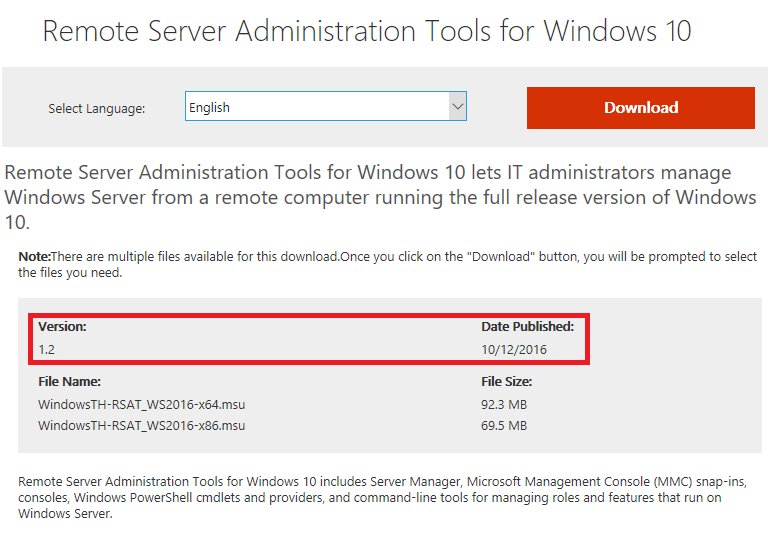
Task: Click the File Name: label
Action: coord(70,382)
